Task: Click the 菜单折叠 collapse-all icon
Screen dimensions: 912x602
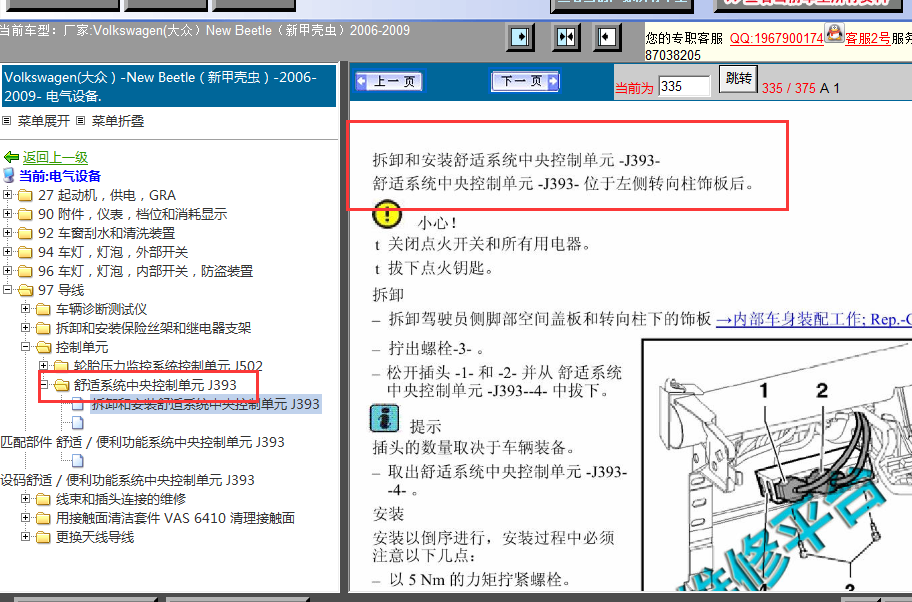Action: pos(80,121)
